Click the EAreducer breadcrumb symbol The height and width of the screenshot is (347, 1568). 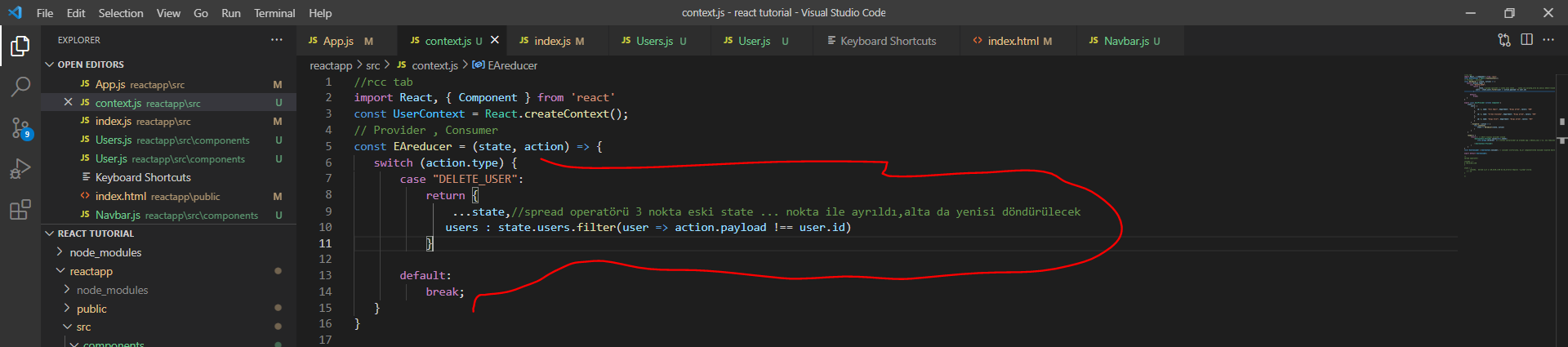click(x=512, y=65)
